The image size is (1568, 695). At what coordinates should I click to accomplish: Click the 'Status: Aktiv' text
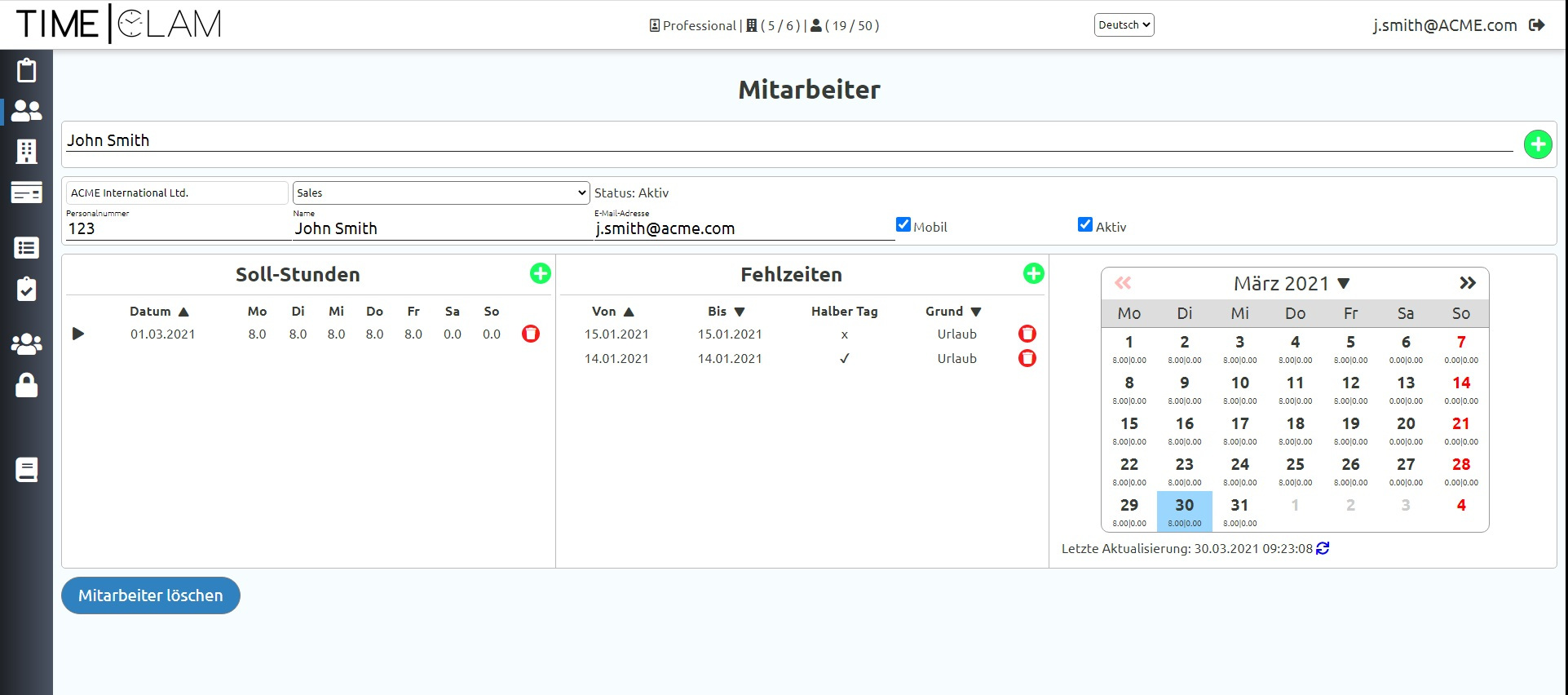coord(631,193)
